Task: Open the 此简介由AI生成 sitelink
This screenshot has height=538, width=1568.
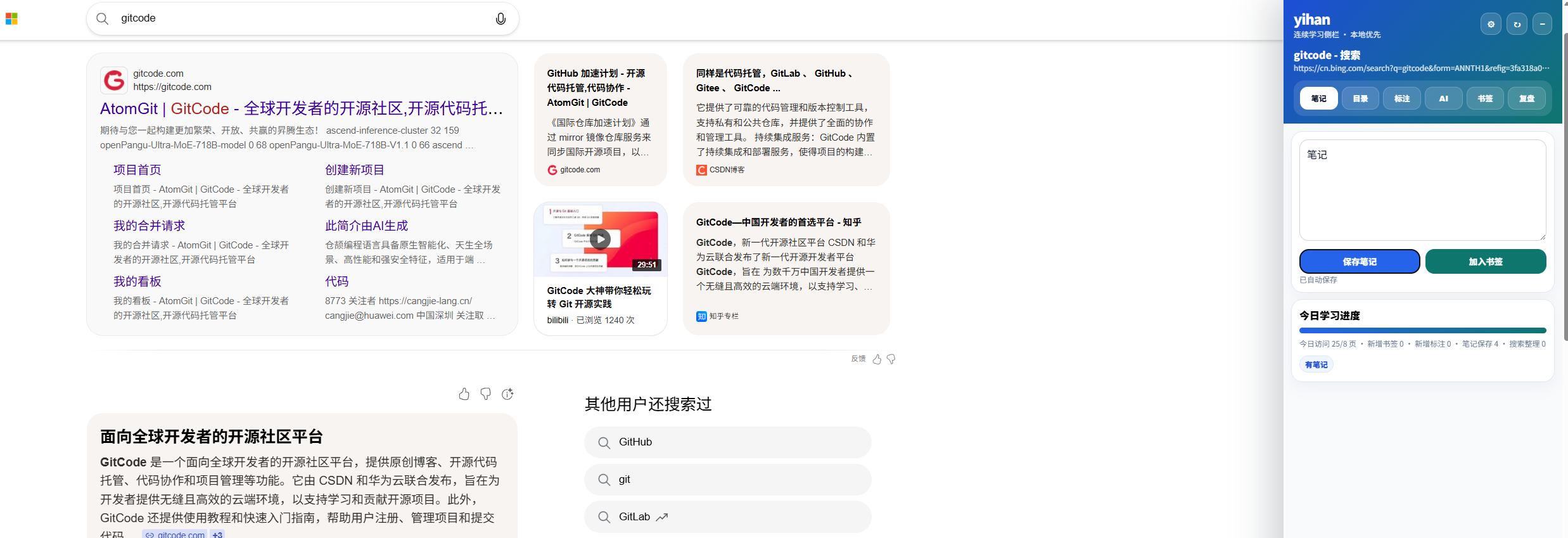Action: 366,226
